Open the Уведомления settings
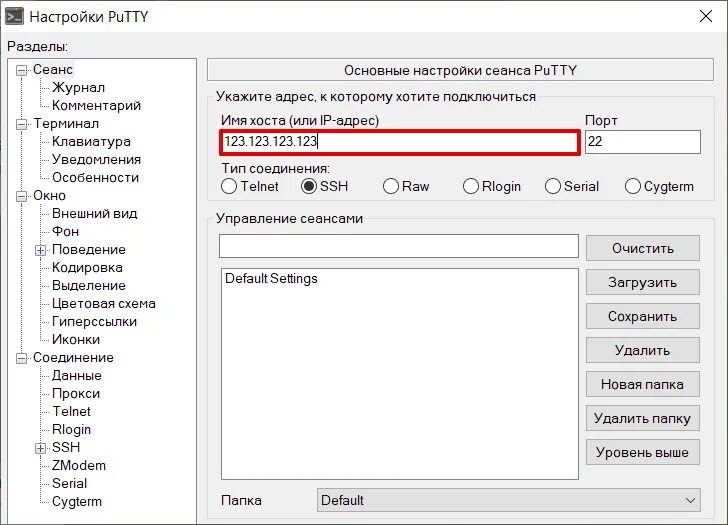This screenshot has width=728, height=525. [96, 160]
